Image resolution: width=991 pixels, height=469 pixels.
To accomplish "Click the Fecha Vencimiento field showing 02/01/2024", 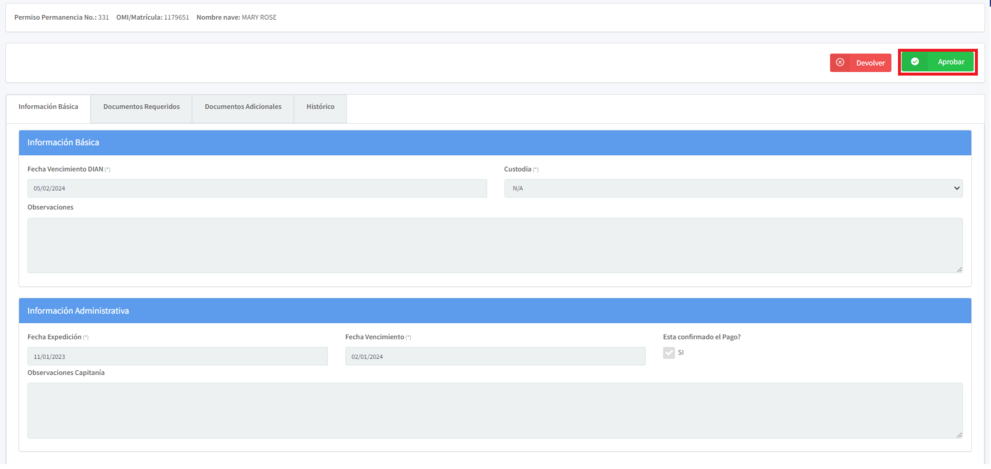I will (495, 356).
